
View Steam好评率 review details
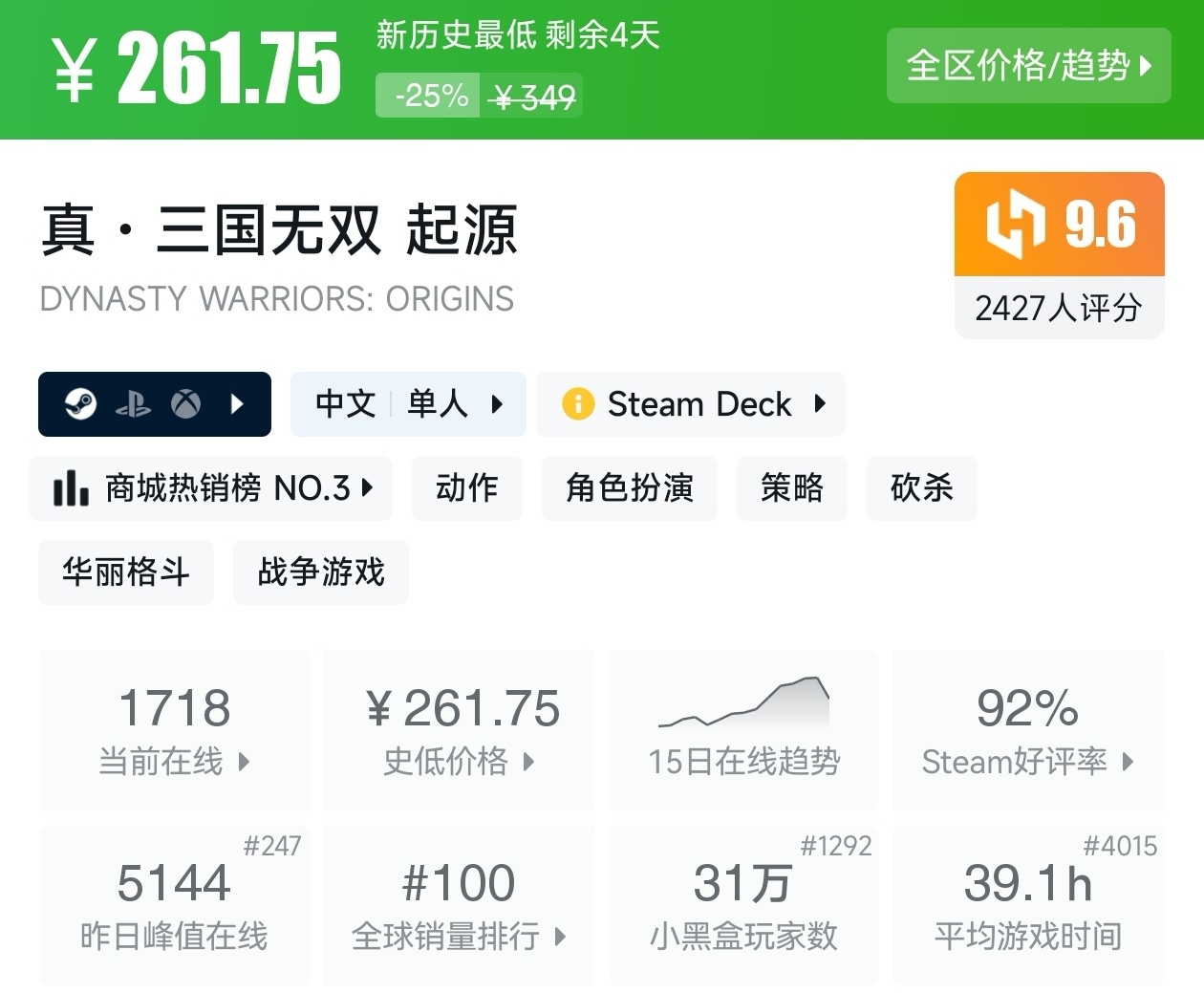click(1028, 730)
